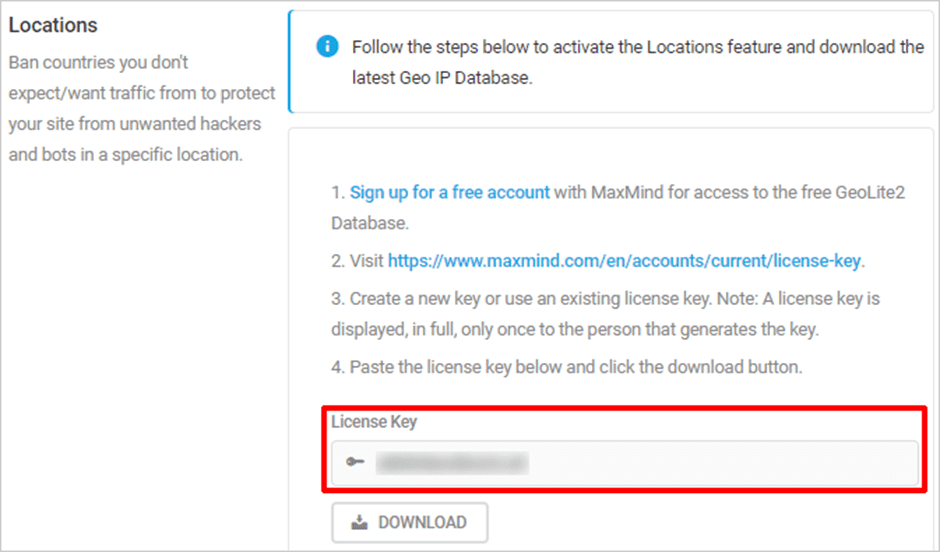Click the 'Ban countries you don't' description text
Viewport: 940px width, 552px height.
(98, 62)
